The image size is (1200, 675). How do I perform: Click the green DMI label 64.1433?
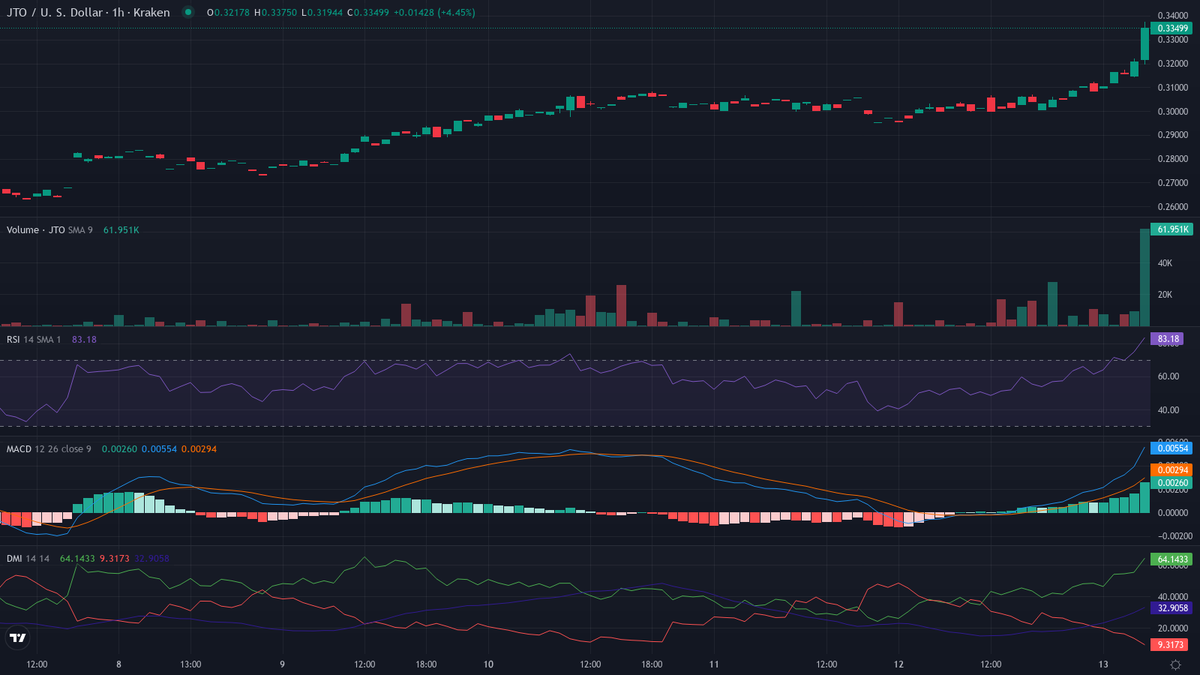(1171, 558)
